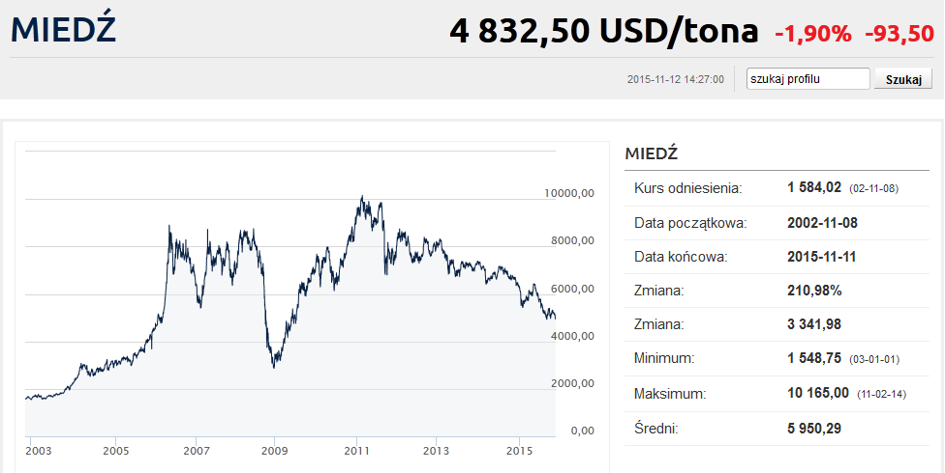Screen dimensions: 945x473
Task: Click the Minimum value 1 548,75
Action: click(x=817, y=358)
